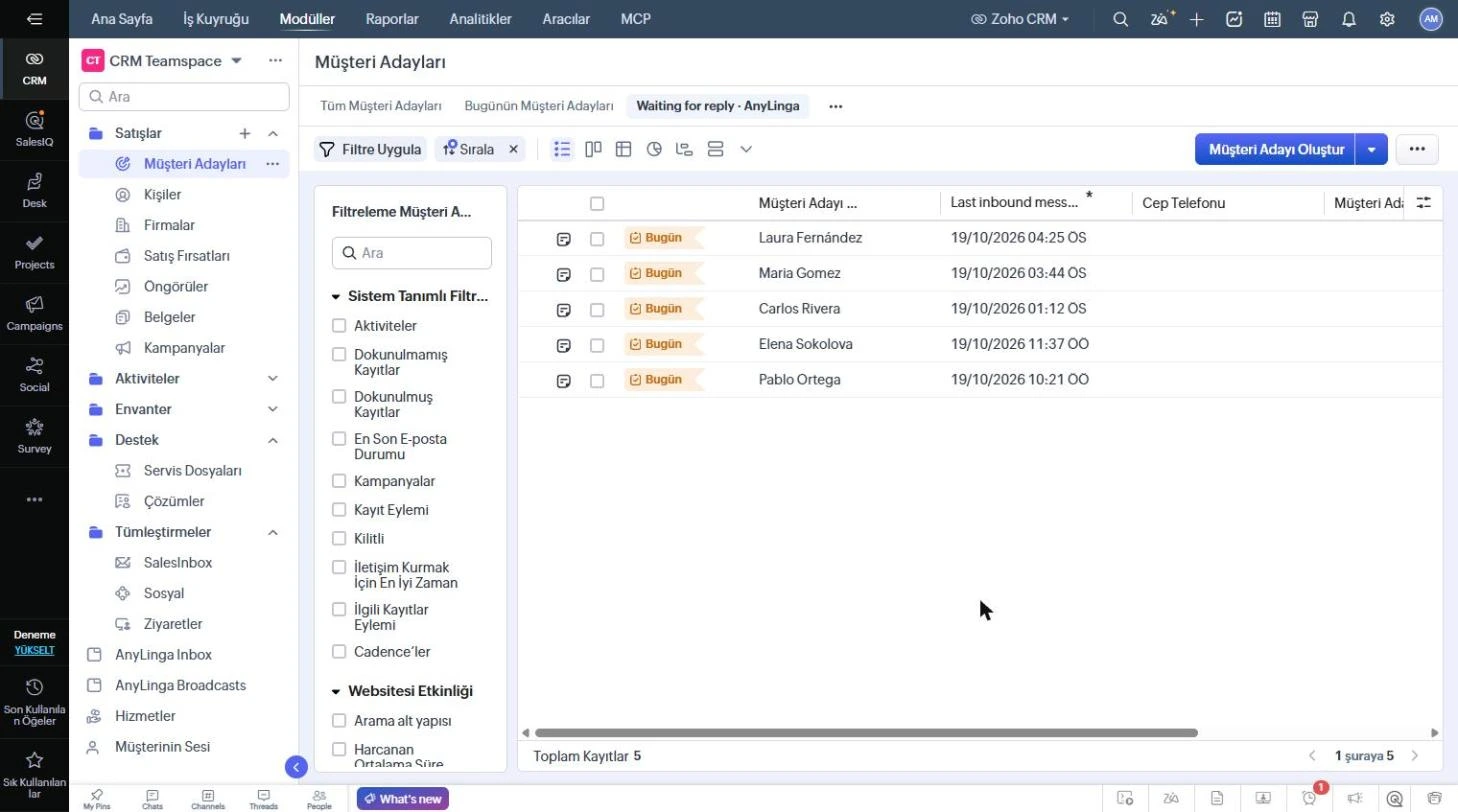Select the Maria Gomez row checkbox
This screenshot has width=1458, height=812.
(597, 274)
